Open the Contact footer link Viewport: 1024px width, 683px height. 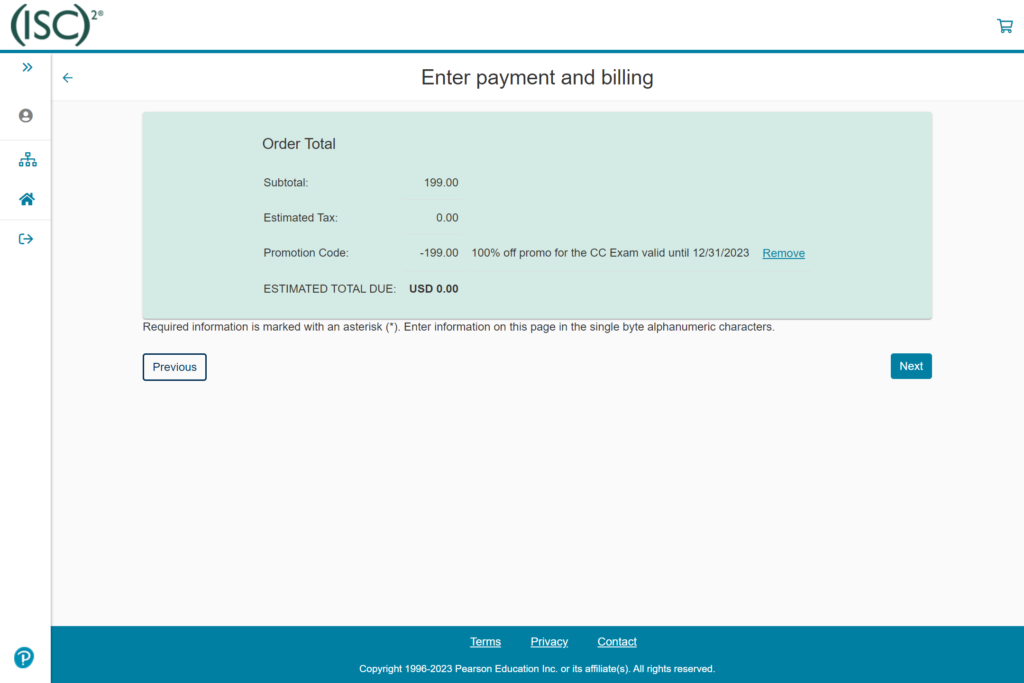point(616,642)
